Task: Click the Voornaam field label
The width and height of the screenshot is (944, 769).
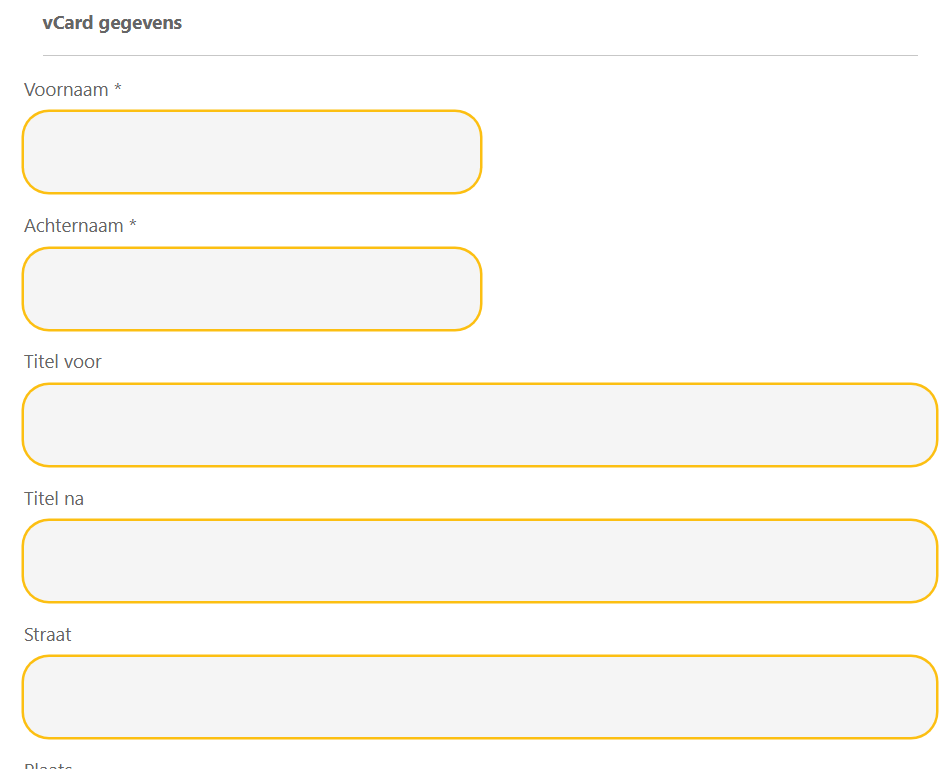Action: (65, 89)
